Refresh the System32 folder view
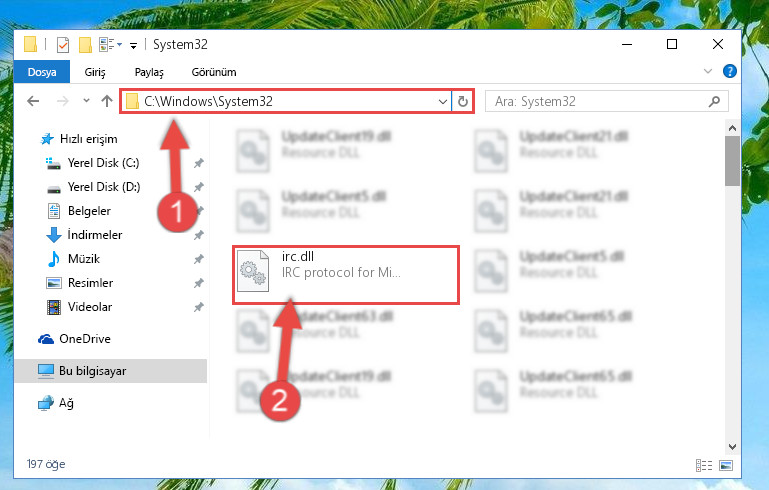The width and height of the screenshot is (769, 490). pyautogui.click(x=462, y=102)
